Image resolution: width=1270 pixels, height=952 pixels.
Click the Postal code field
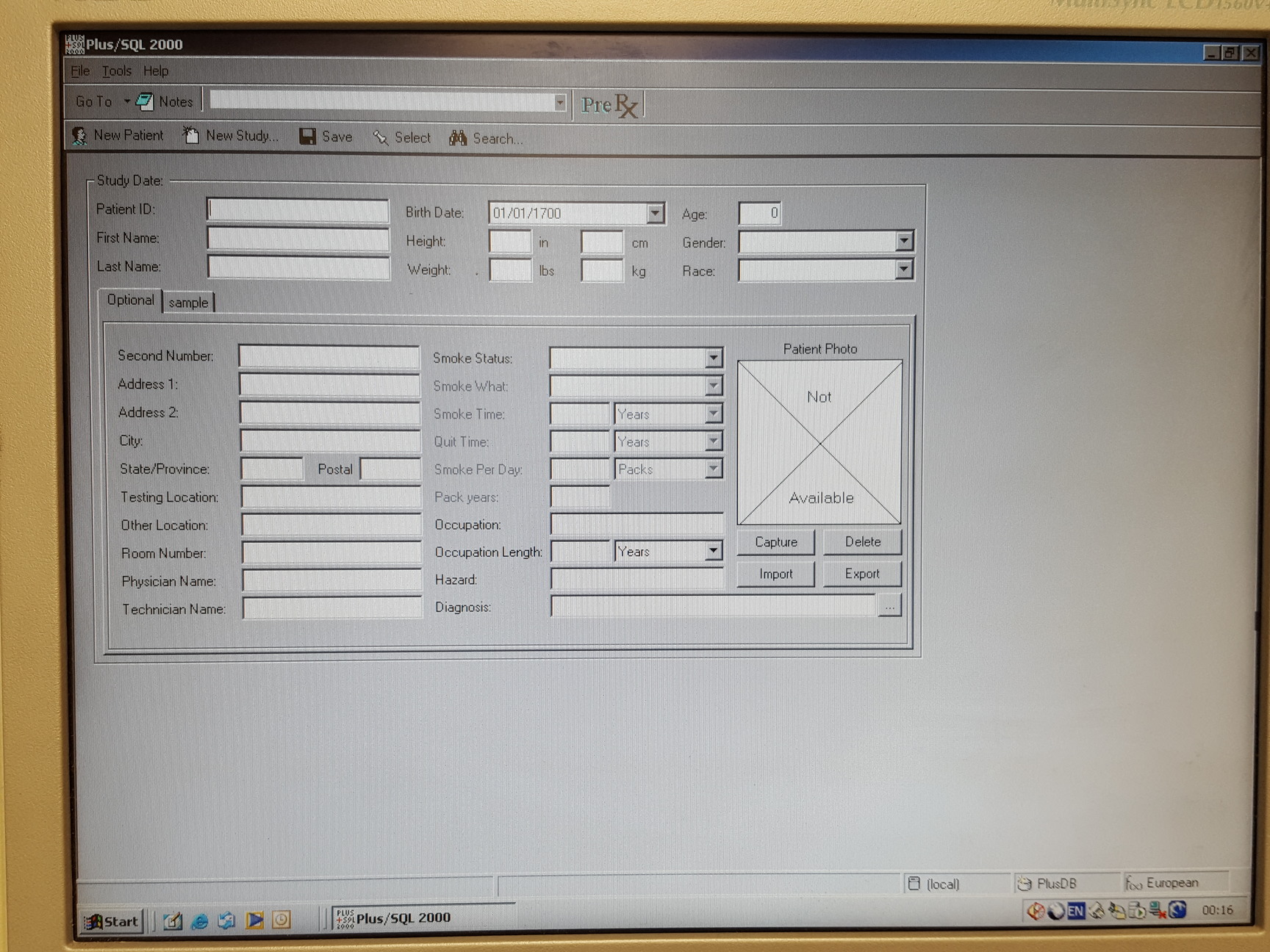[390, 469]
